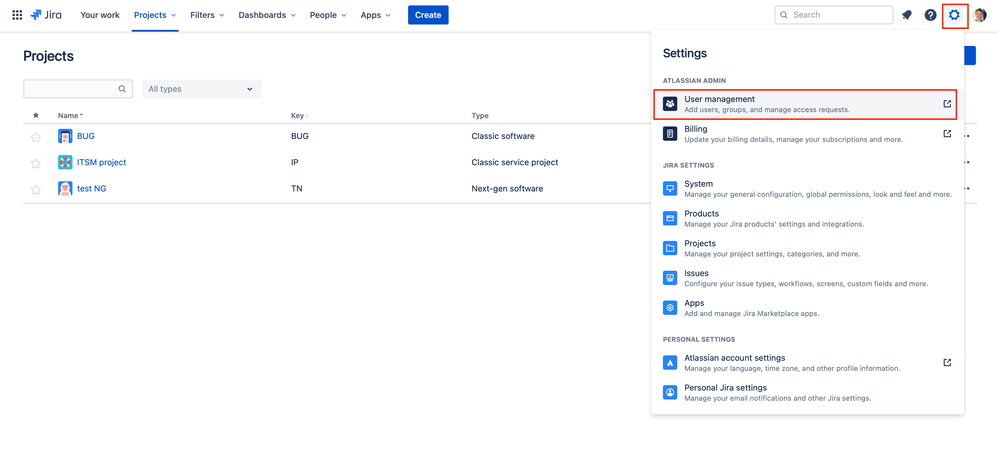Select Personal Jira settings entry
The height and width of the screenshot is (455, 998).
coord(806,393)
